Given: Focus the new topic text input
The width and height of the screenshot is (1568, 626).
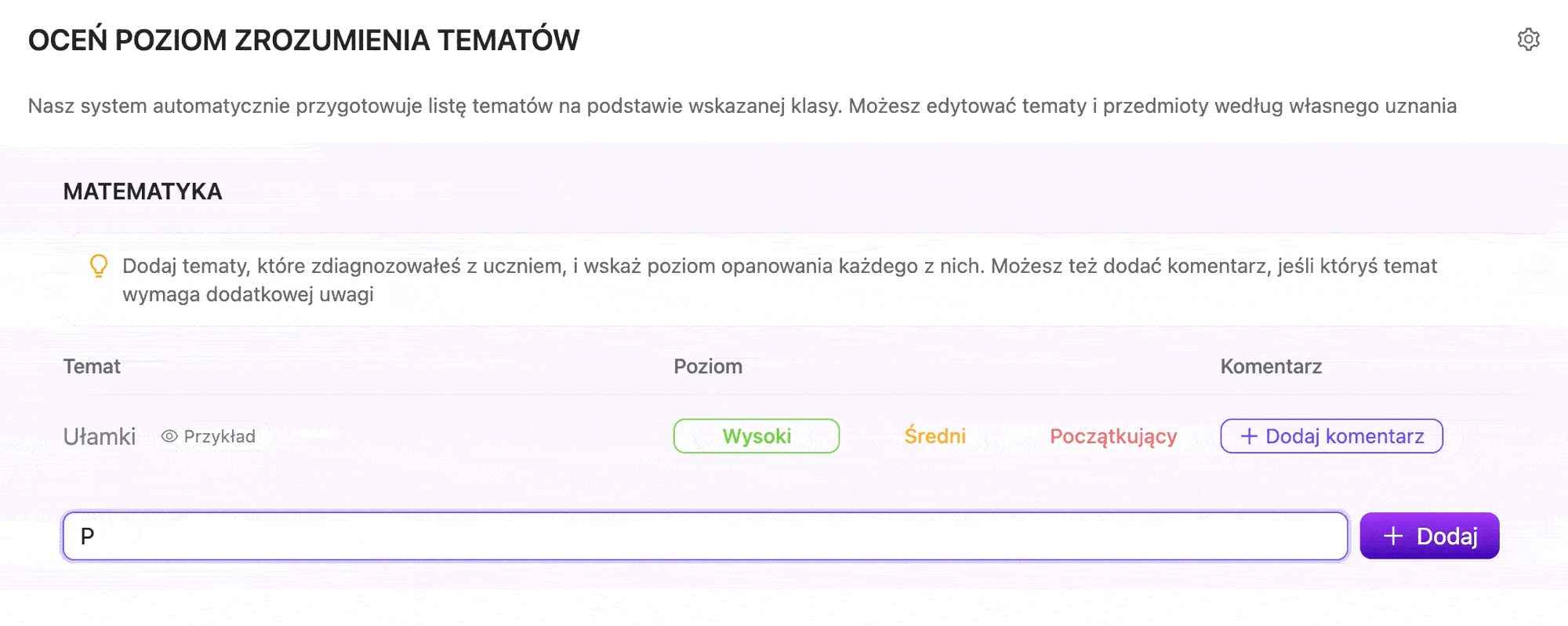Looking at the screenshot, I should point(705,536).
